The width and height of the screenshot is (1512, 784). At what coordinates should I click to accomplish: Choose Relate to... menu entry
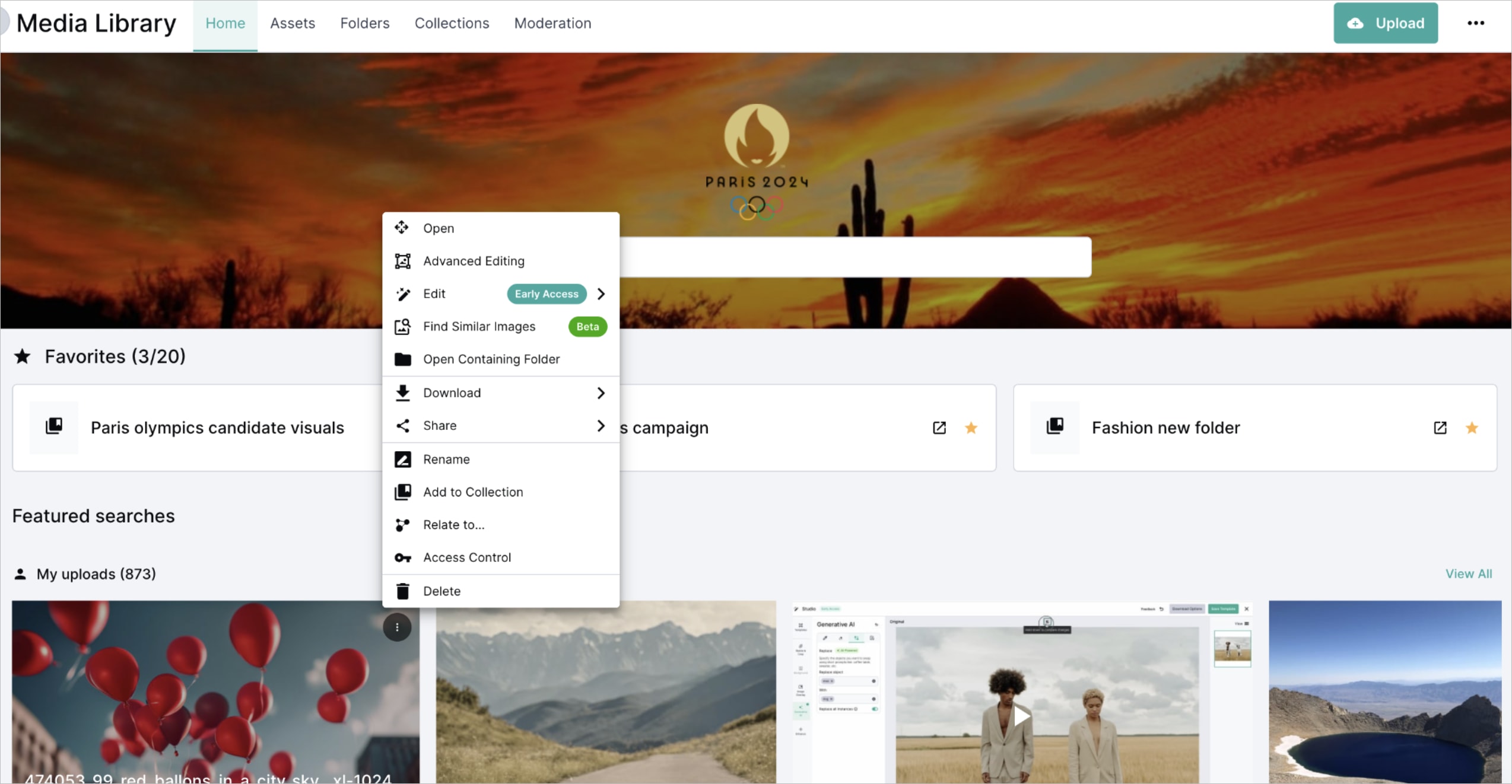tap(501, 525)
